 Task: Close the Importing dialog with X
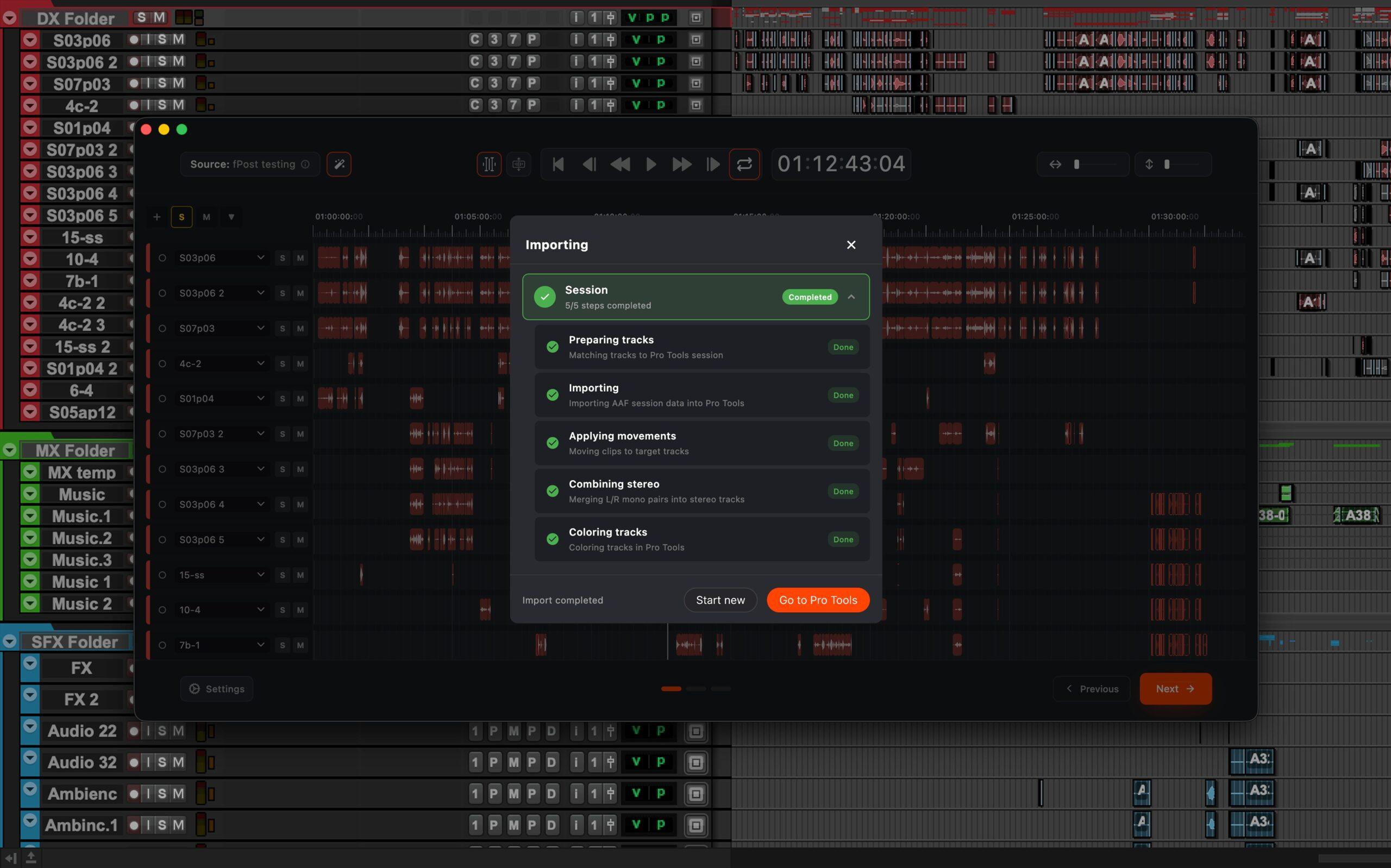[x=851, y=244]
